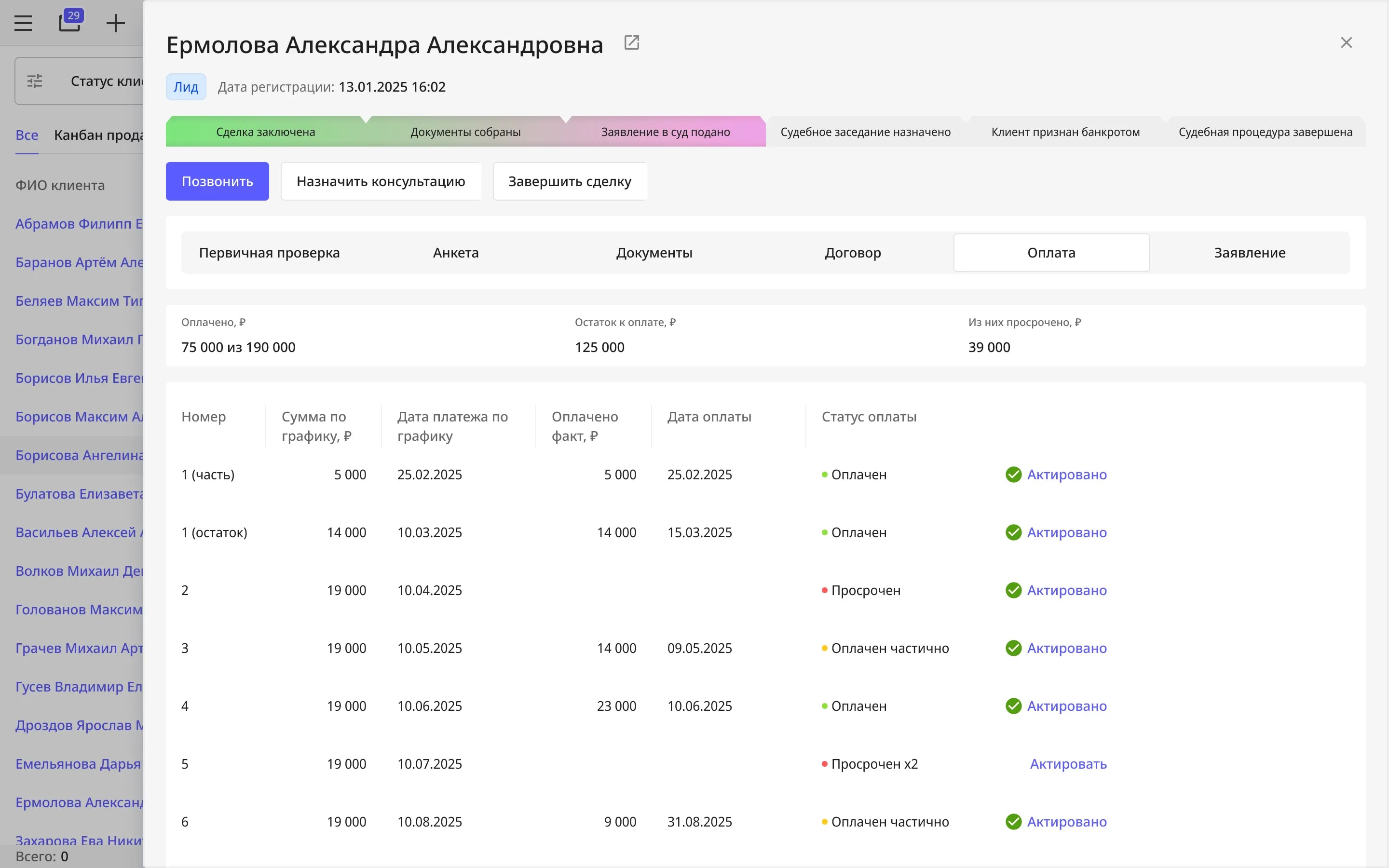
Task: Click green check icon for payment 4
Action: [x=1014, y=706]
